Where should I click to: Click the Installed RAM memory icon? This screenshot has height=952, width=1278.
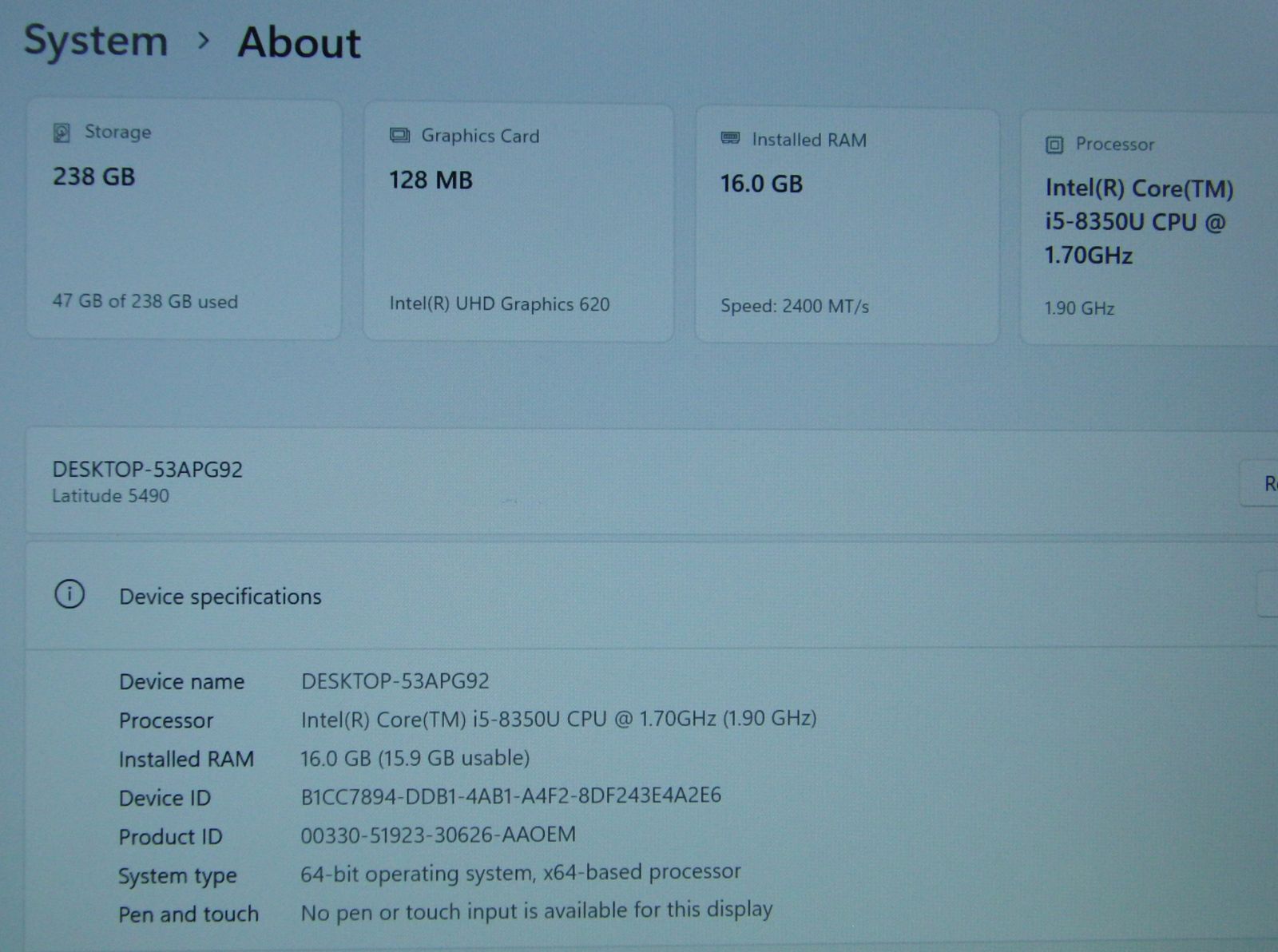pos(730,139)
